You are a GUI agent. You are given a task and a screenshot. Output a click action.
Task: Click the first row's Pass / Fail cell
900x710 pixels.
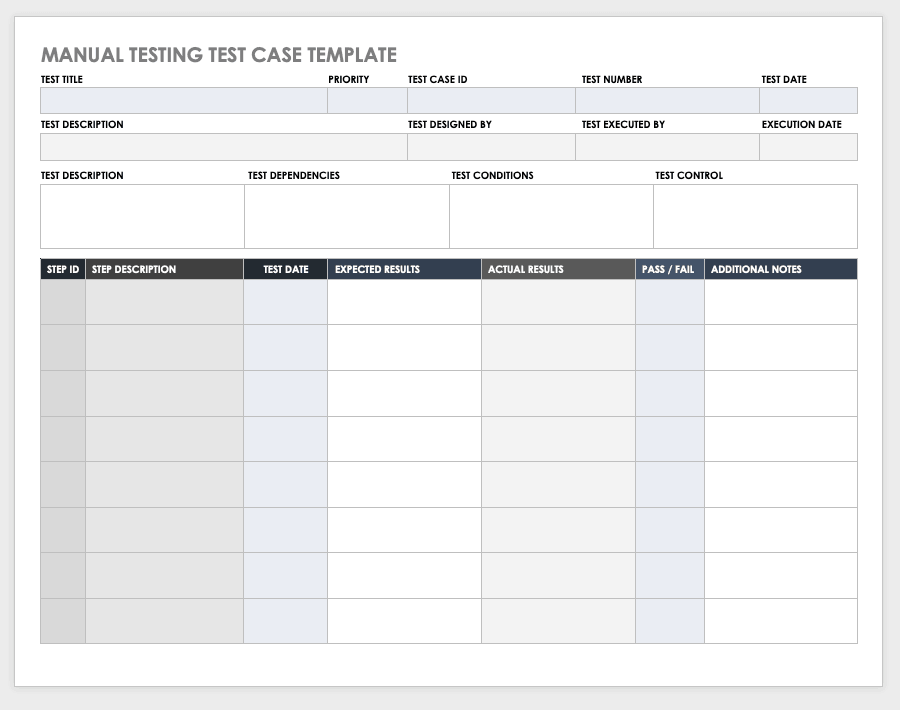click(x=669, y=302)
